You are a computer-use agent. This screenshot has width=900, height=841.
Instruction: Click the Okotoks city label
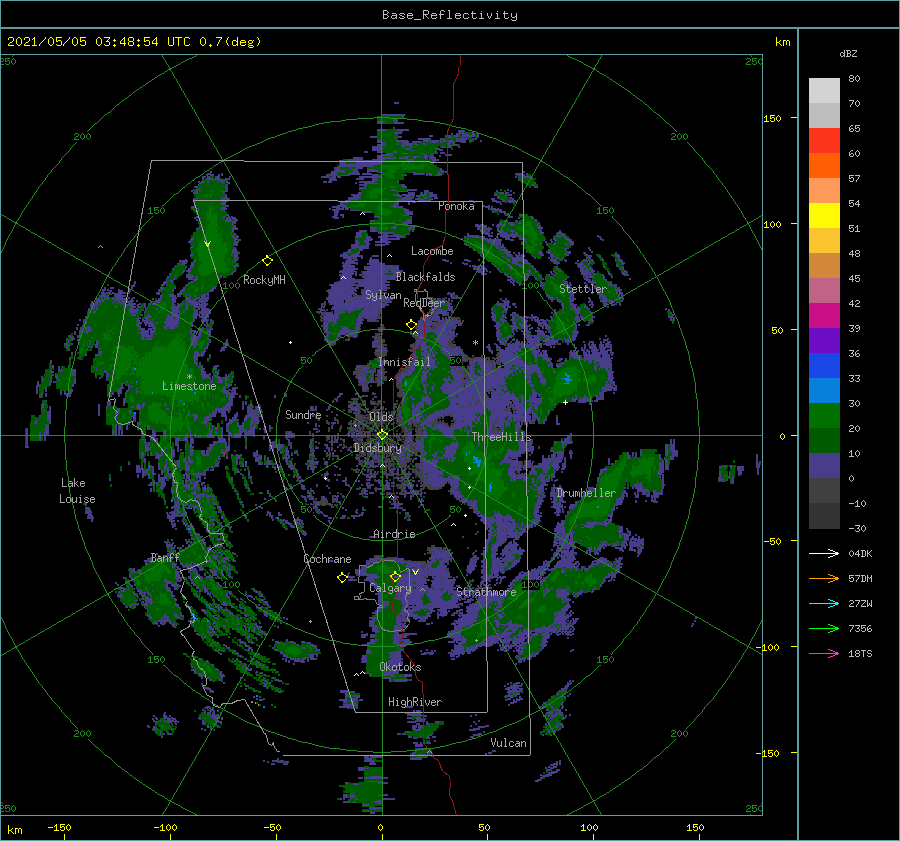(400, 667)
